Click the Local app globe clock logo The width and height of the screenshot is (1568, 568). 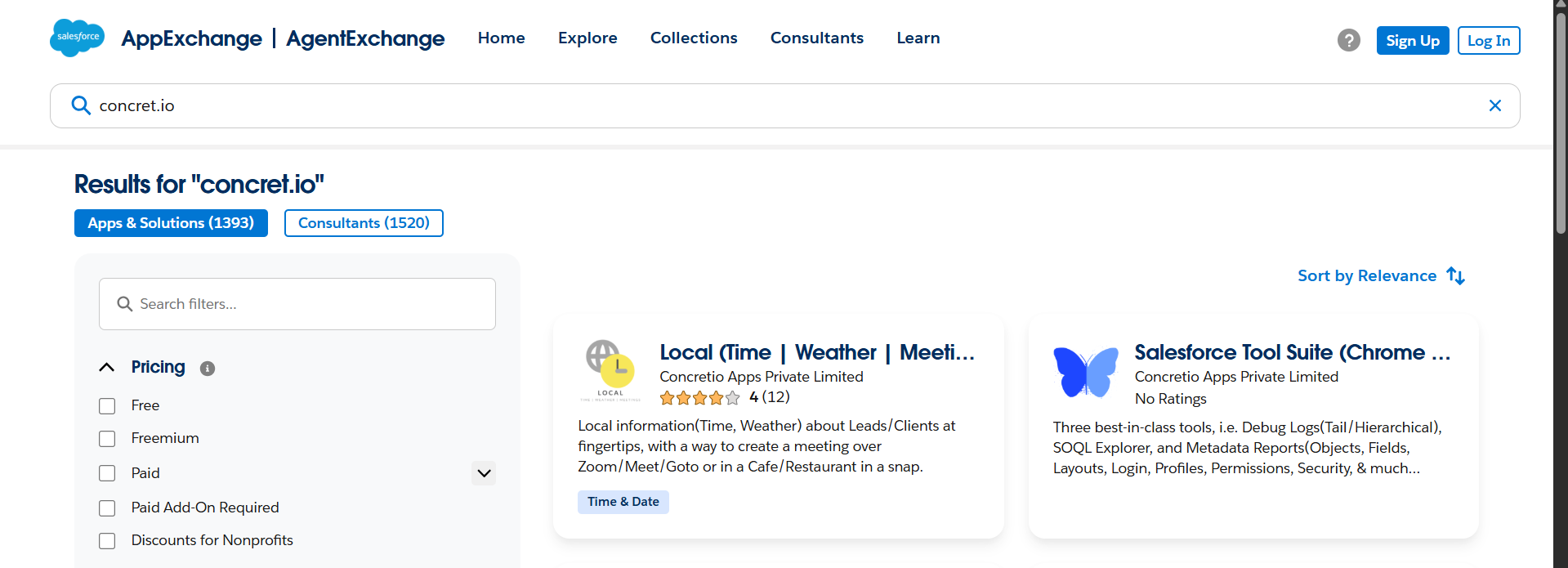click(610, 370)
